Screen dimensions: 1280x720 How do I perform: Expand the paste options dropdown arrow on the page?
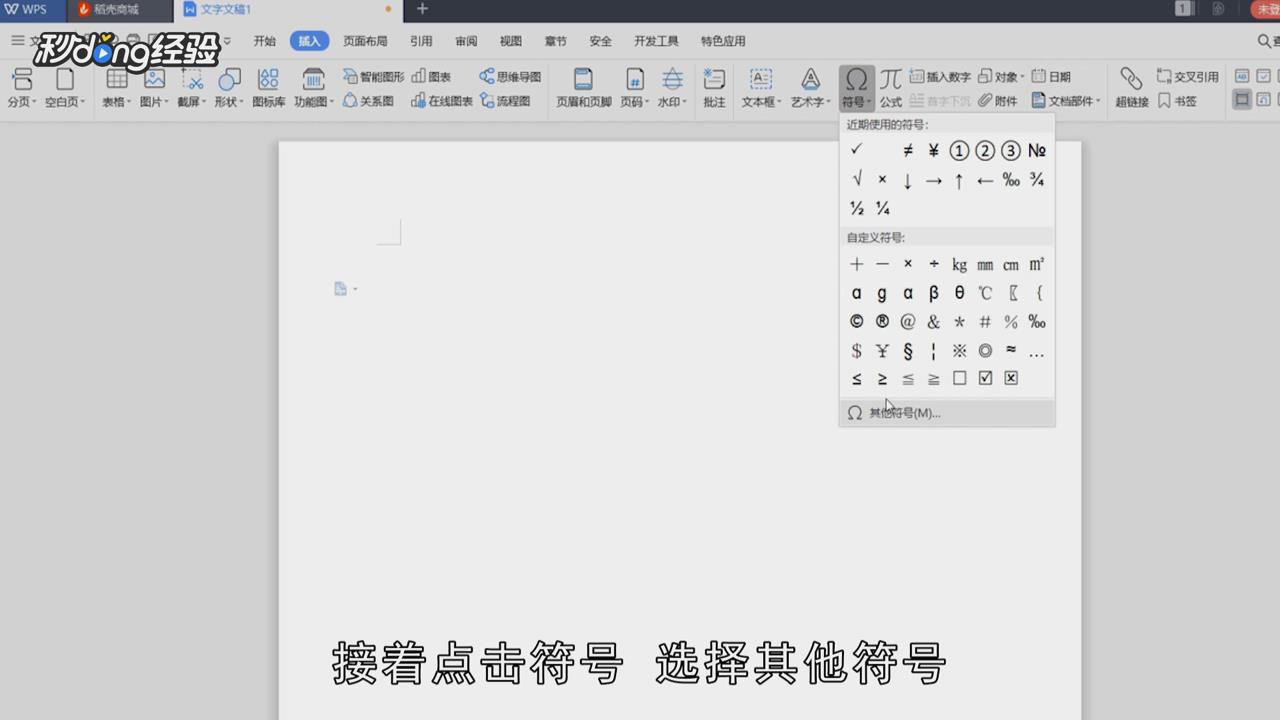(355, 289)
